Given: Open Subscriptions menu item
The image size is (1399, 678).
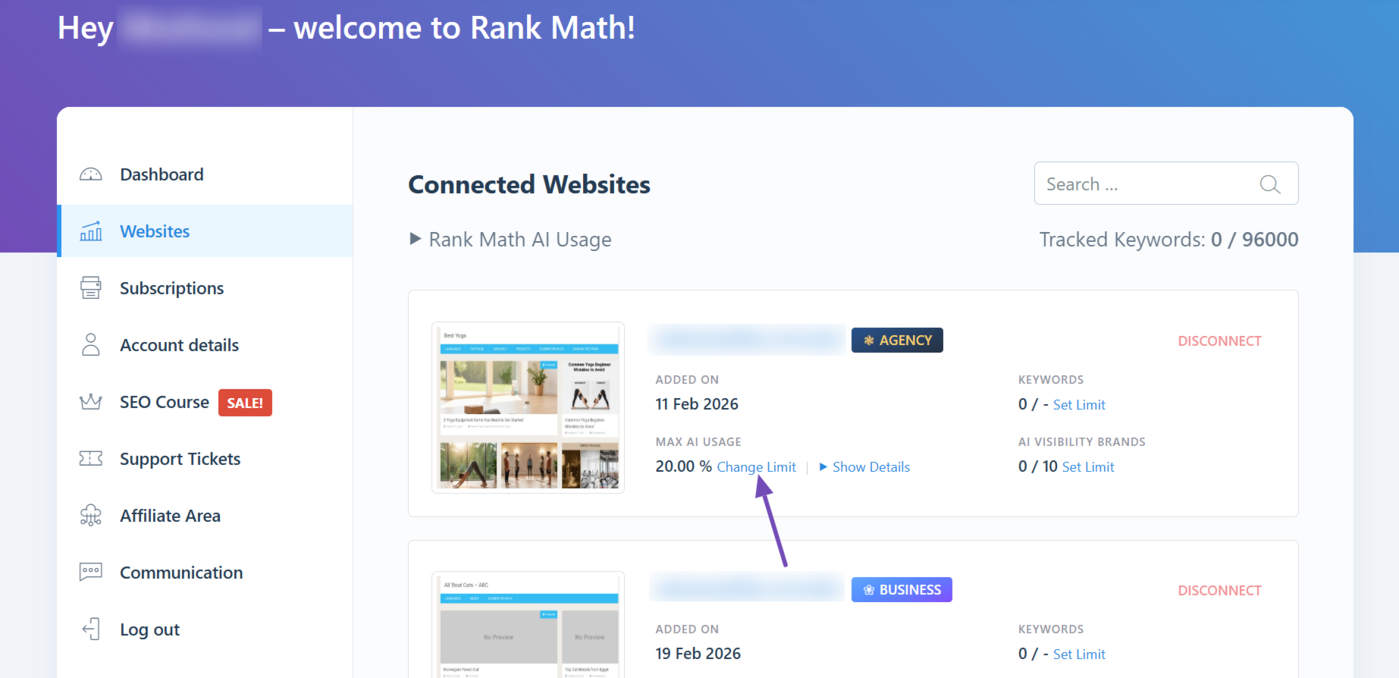Looking at the screenshot, I should coord(205,288).
